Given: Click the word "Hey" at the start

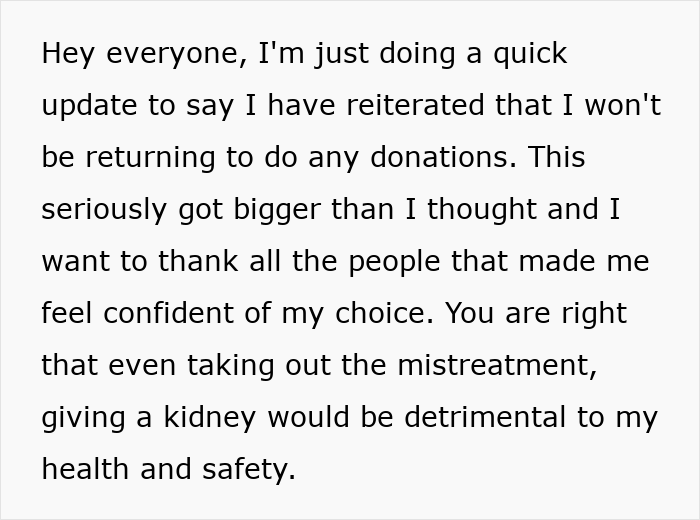Looking at the screenshot, I should (x=67, y=54).
